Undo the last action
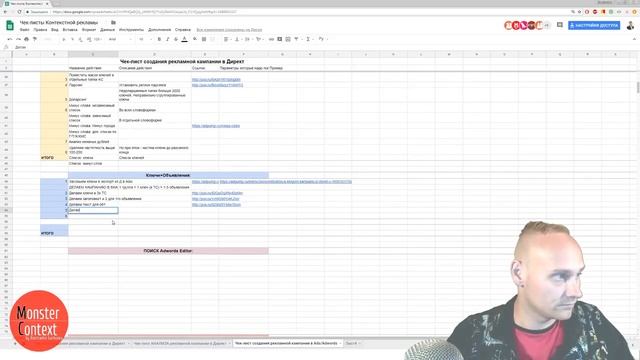This screenshot has width=640, height=360. coord(10,39)
